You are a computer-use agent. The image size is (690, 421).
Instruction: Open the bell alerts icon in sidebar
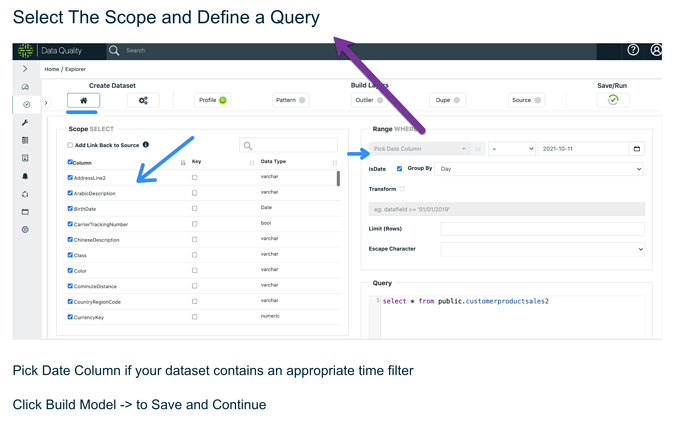pos(25,176)
